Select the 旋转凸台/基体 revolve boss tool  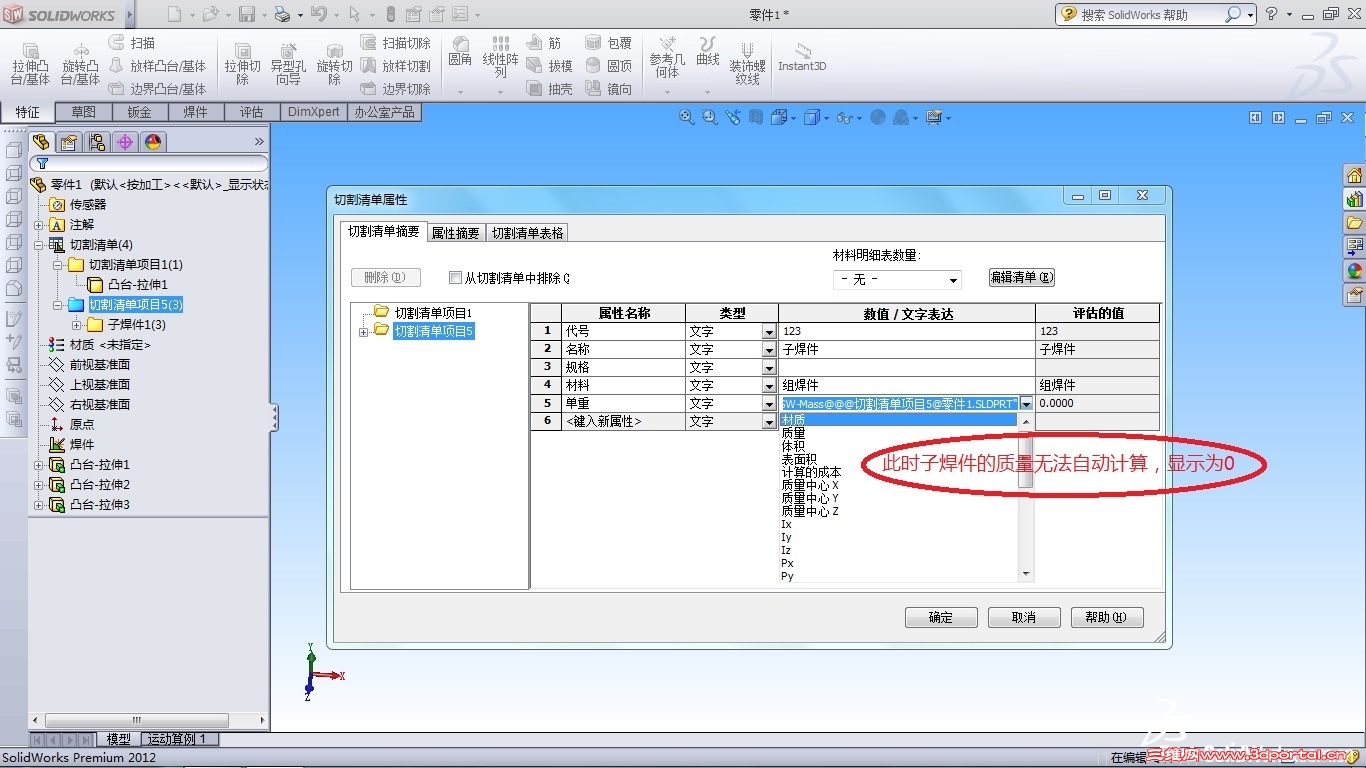pos(80,64)
